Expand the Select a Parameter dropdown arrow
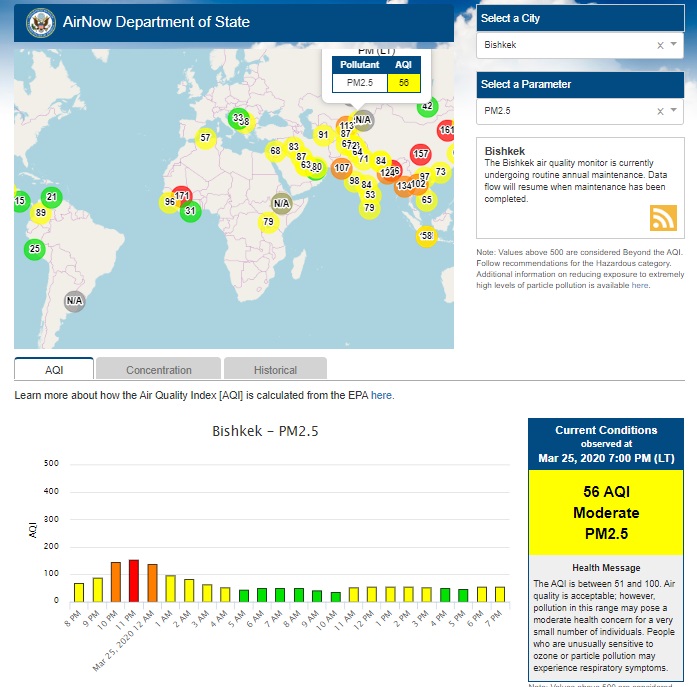 click(x=674, y=111)
